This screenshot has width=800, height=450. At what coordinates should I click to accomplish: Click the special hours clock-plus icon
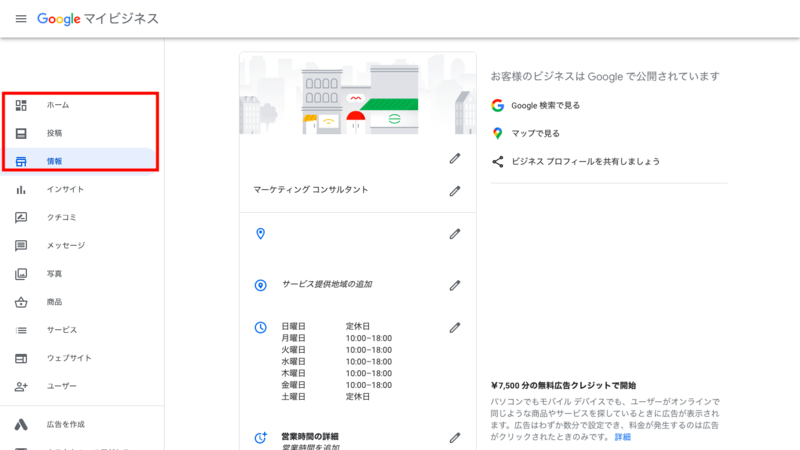(x=260, y=438)
